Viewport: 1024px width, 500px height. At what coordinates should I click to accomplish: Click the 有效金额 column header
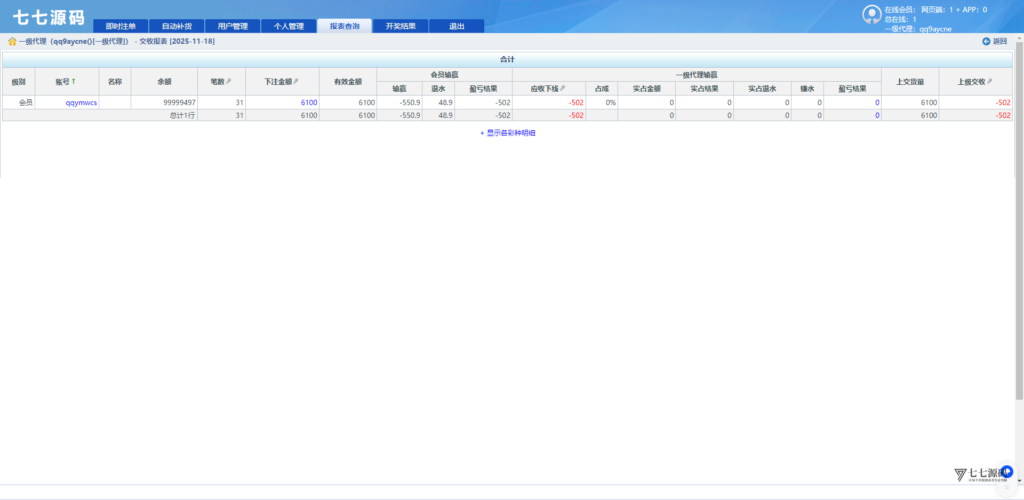pyautogui.click(x=348, y=82)
